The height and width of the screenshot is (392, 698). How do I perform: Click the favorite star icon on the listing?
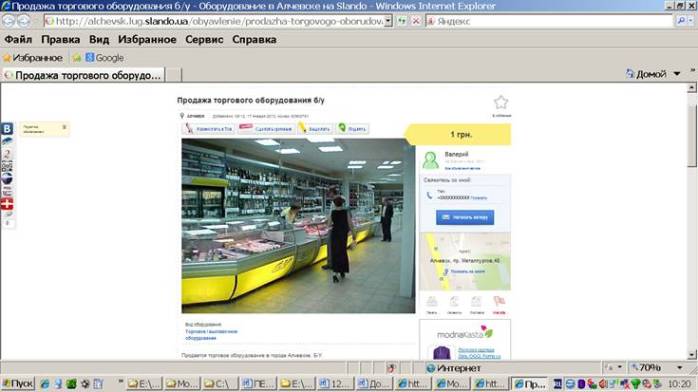coord(501,102)
